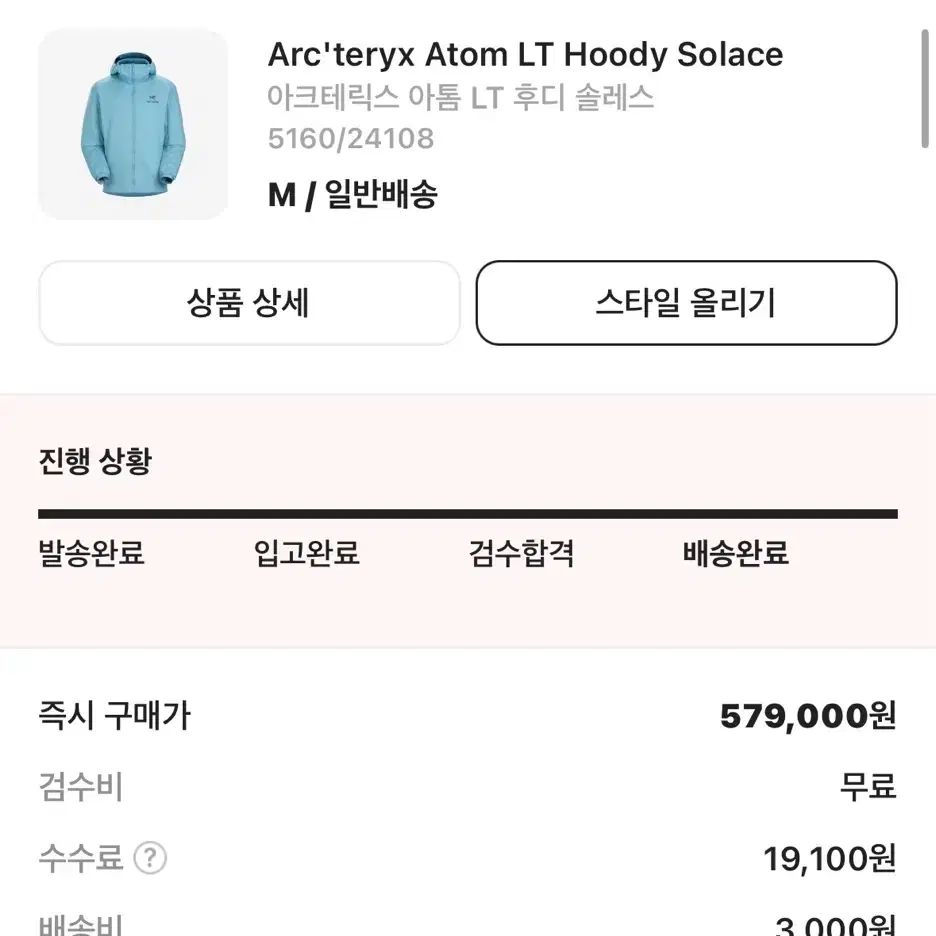
Task: Click the M / 일반배송 size option text
Action: (353, 195)
